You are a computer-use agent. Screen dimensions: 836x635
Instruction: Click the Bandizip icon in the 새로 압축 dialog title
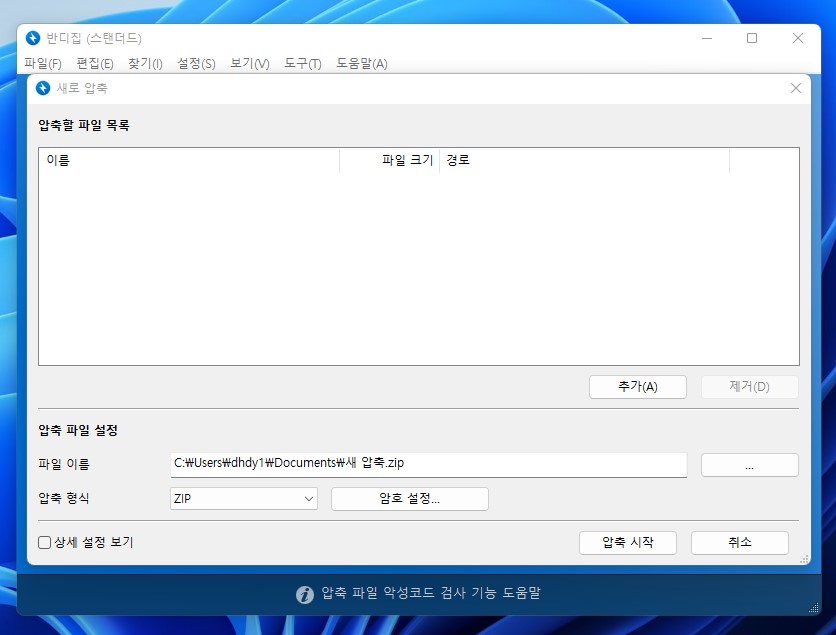tap(43, 88)
